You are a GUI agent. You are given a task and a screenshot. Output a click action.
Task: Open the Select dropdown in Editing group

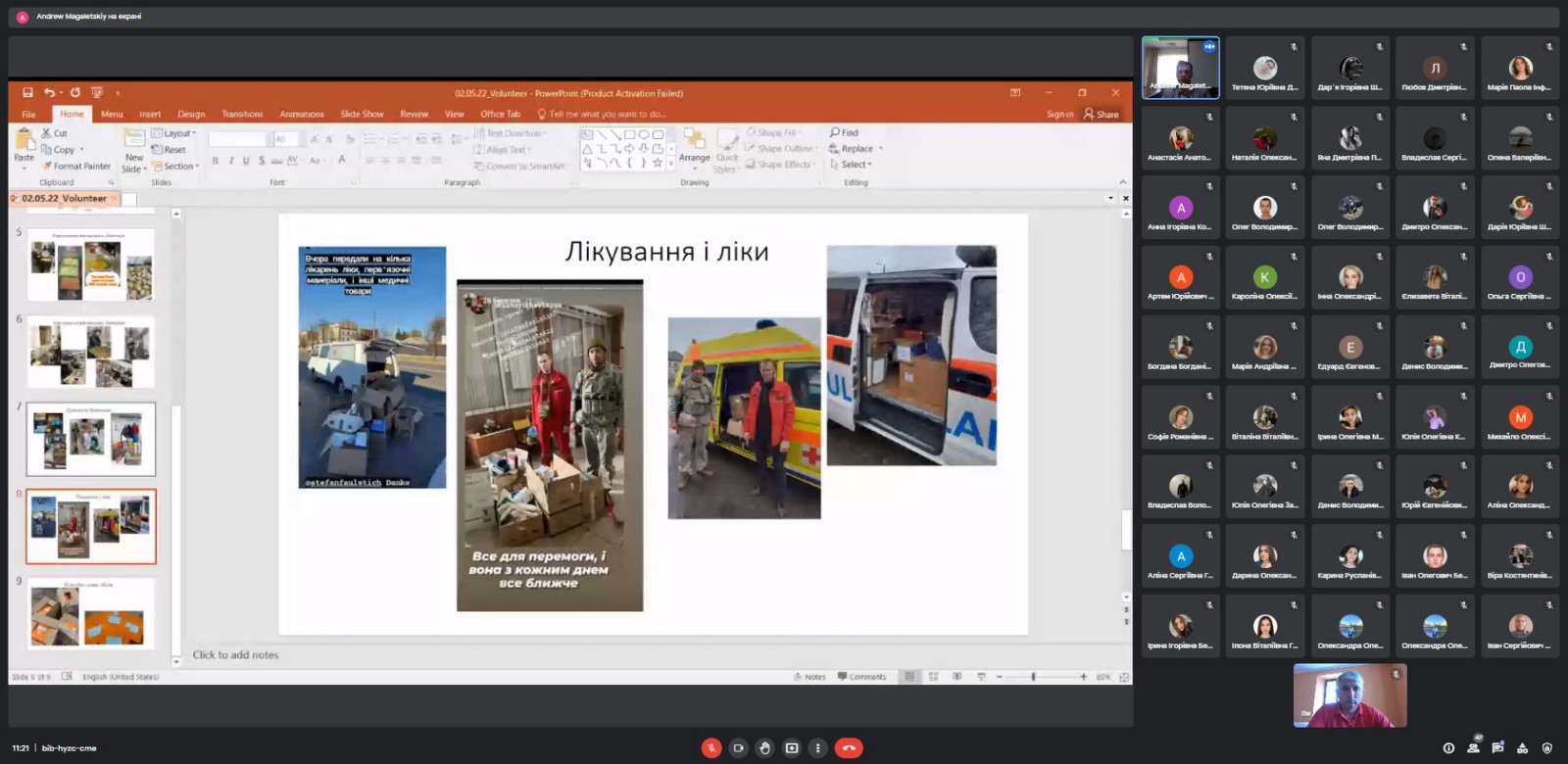tap(851, 165)
